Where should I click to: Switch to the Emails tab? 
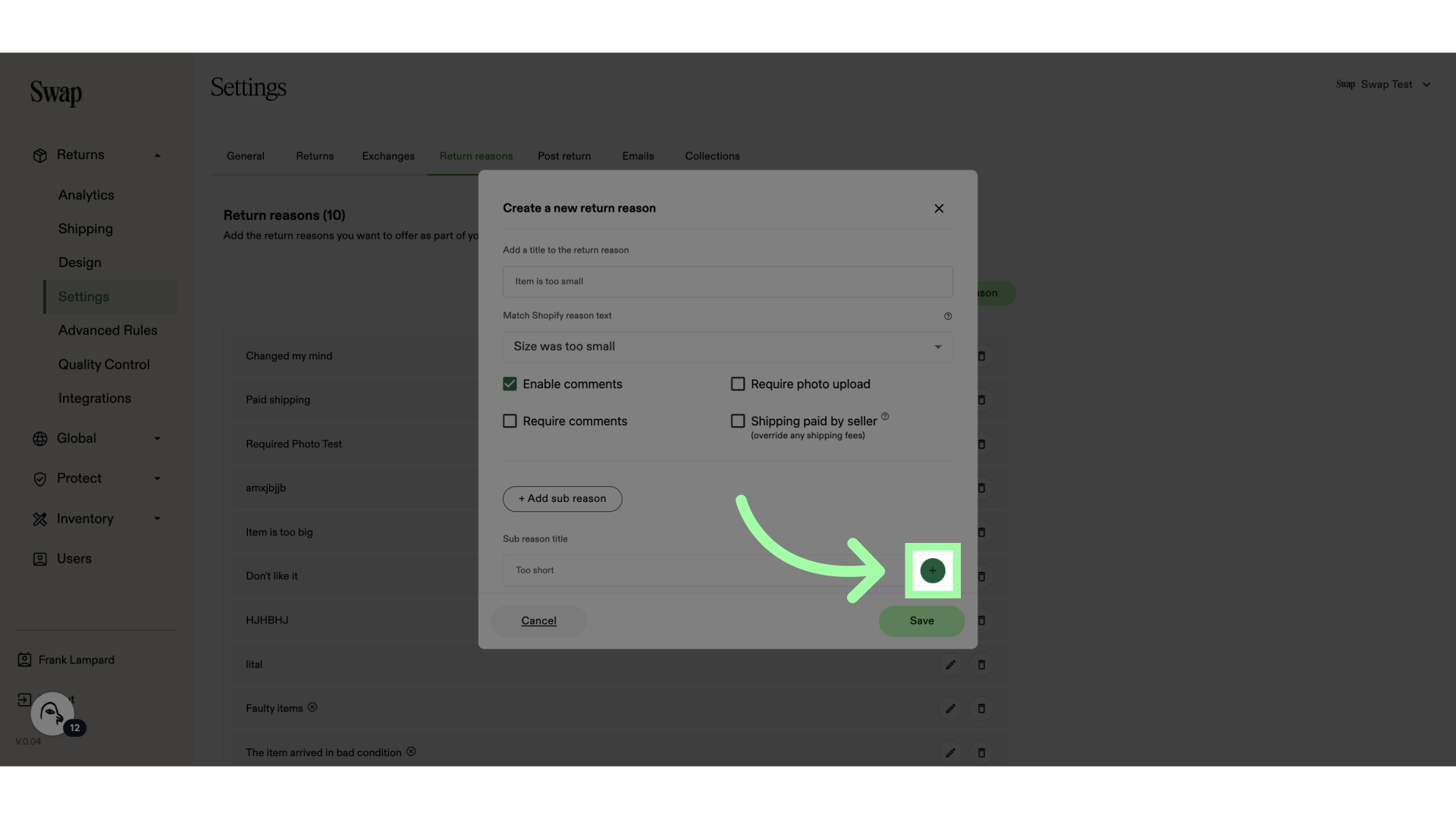[x=638, y=156]
